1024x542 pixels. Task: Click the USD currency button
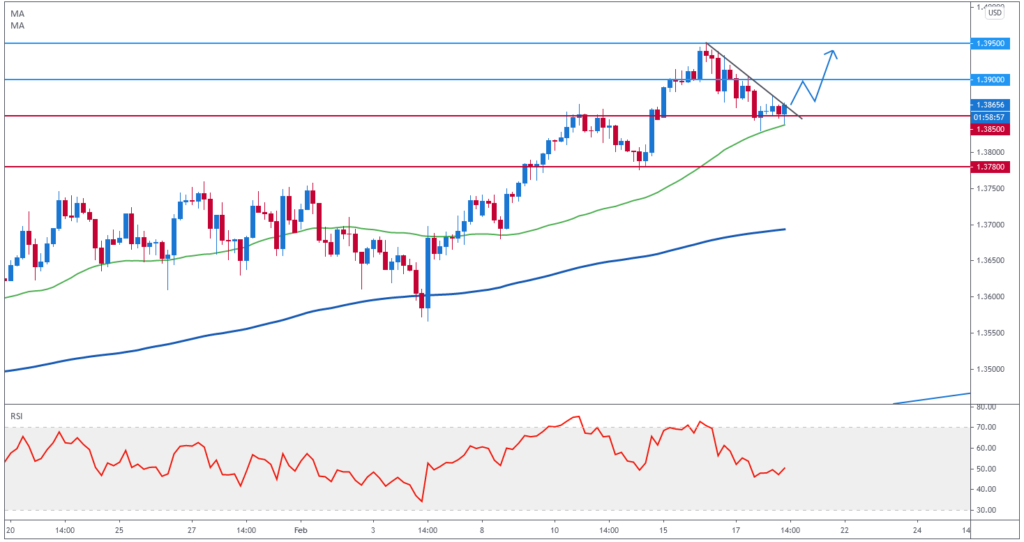pyautogui.click(x=994, y=12)
